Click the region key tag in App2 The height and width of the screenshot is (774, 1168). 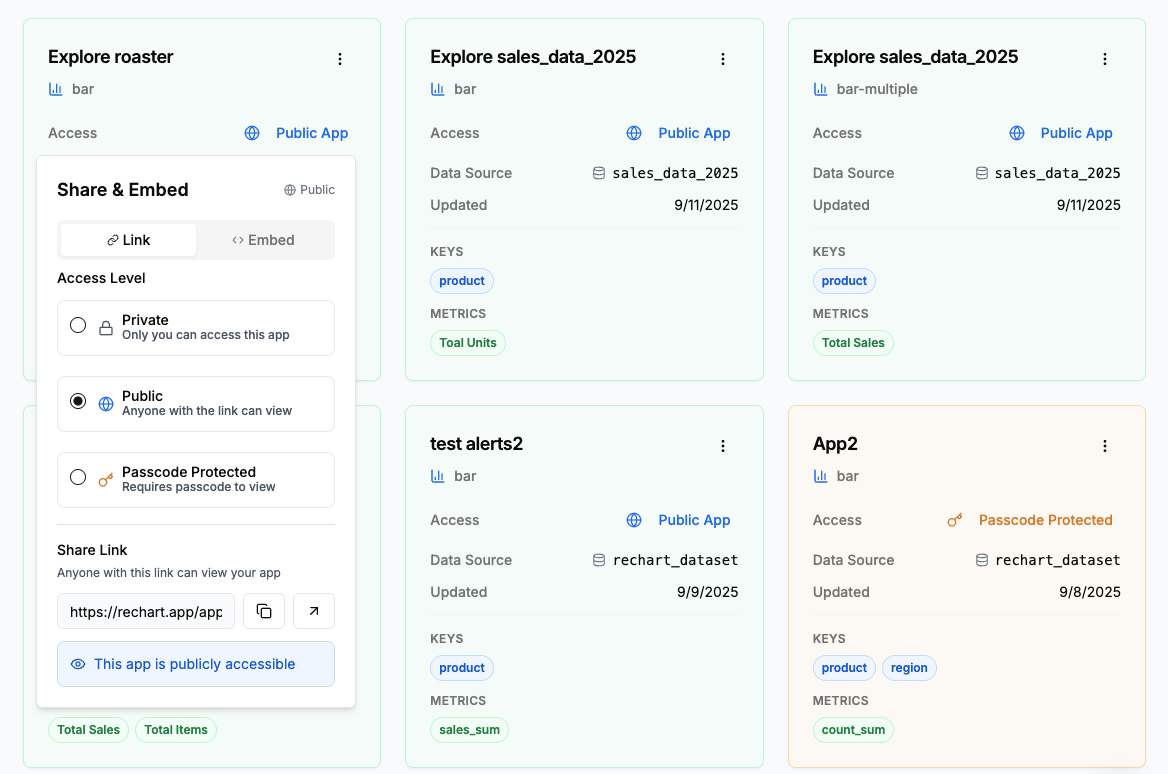909,668
